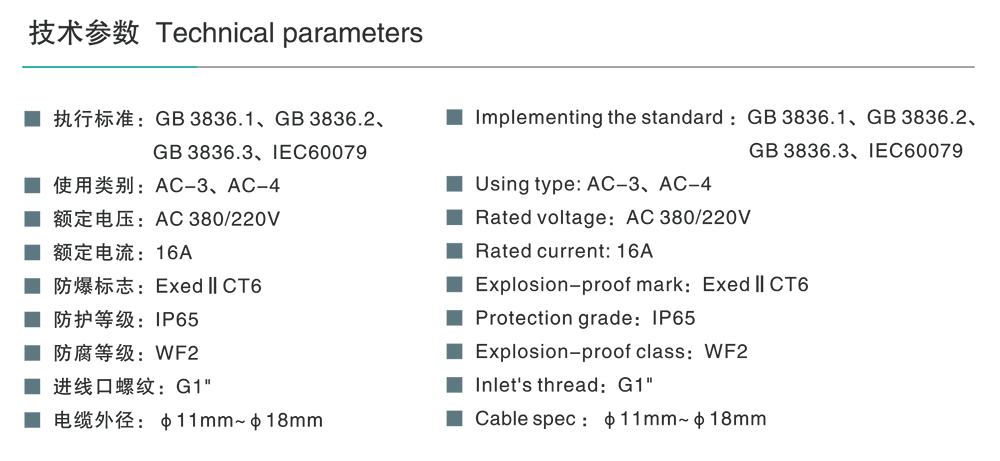Image resolution: width=1000 pixels, height=461 pixels.
Task: Click the bullet beside "电缆外径" line
Action: 33,420
